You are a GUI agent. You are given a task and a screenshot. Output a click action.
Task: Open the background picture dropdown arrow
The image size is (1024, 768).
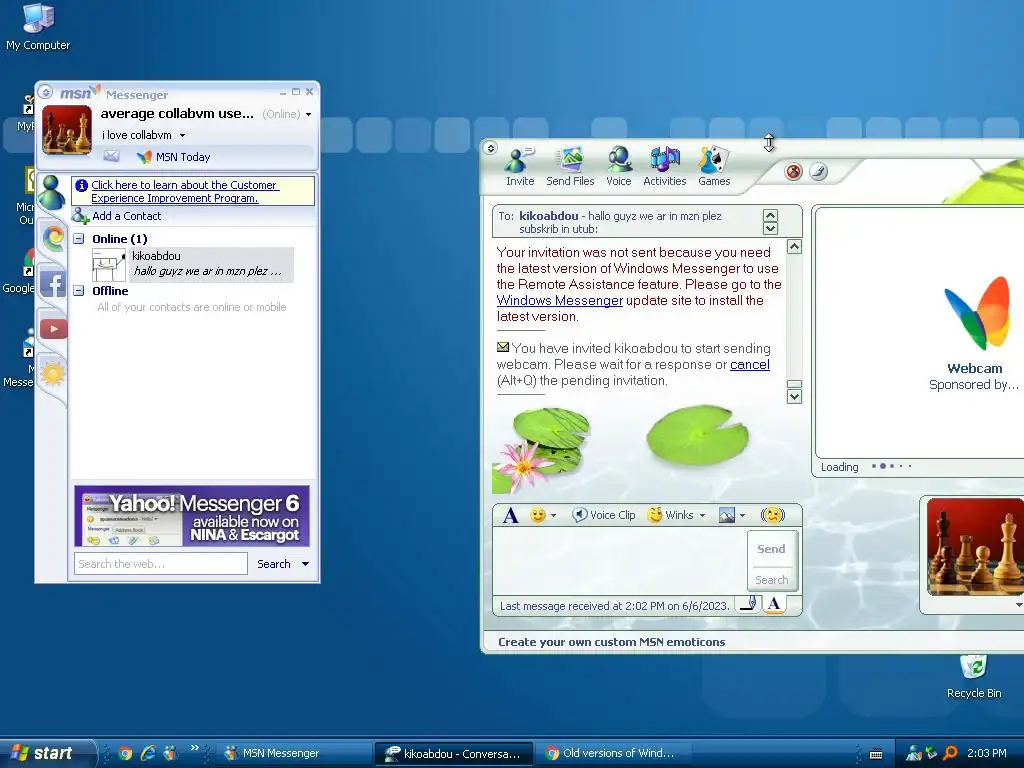coord(743,515)
